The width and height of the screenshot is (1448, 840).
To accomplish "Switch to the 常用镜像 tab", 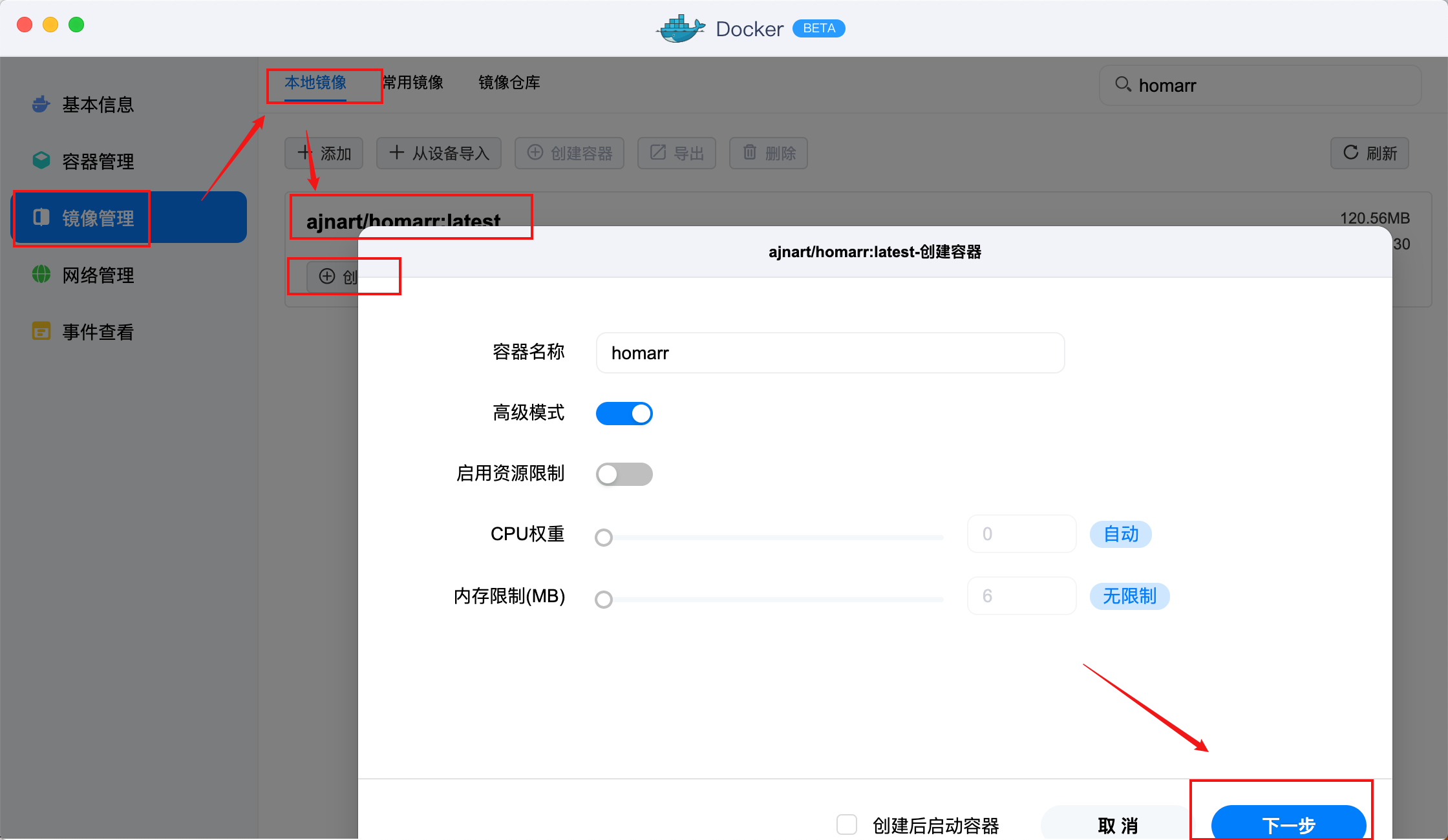I will pyautogui.click(x=413, y=83).
